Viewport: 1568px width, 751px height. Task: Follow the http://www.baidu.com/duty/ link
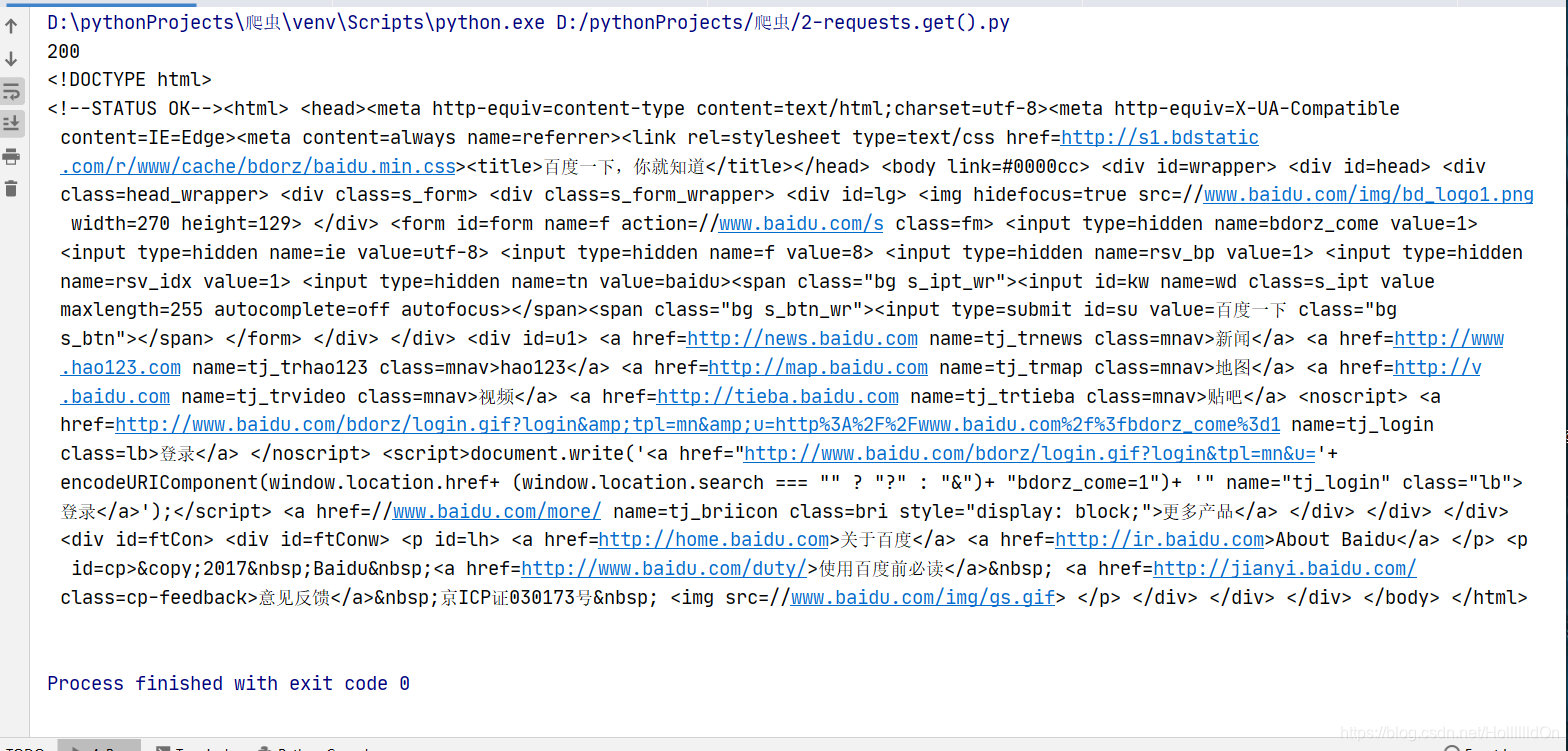click(664, 569)
